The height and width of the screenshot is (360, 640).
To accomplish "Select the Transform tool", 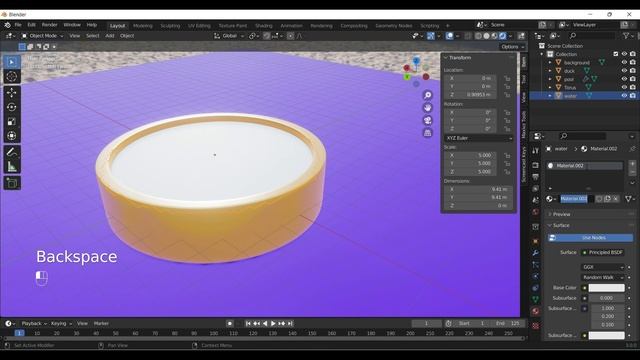I will point(12,136).
